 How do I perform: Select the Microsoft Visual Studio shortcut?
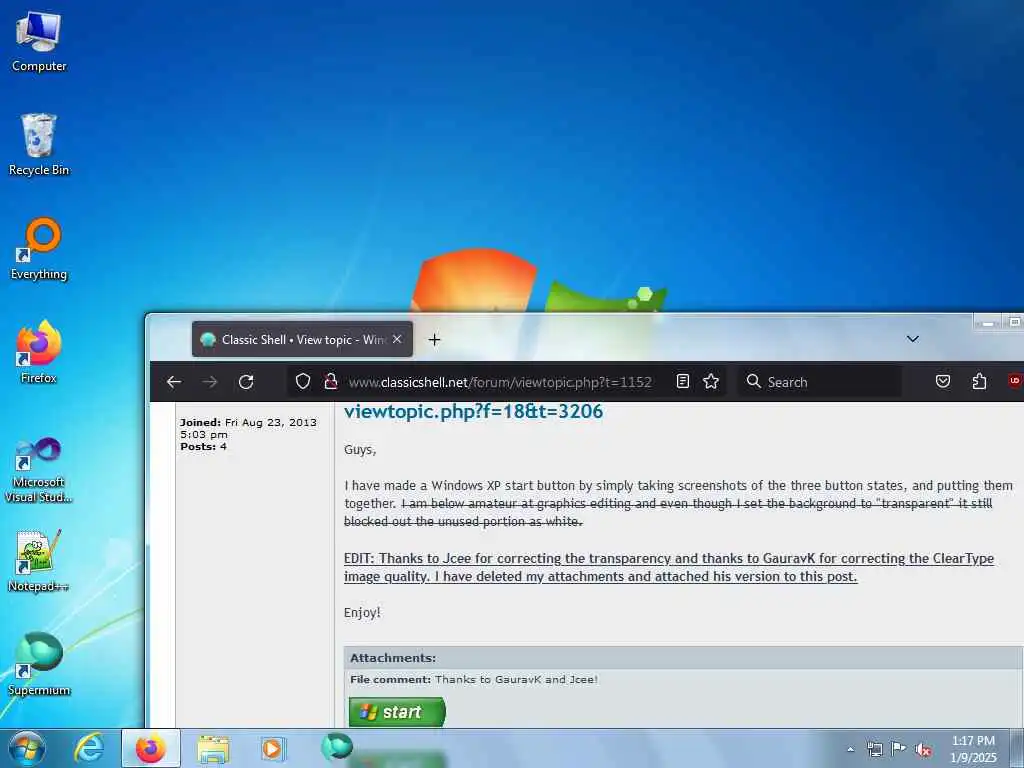click(39, 470)
